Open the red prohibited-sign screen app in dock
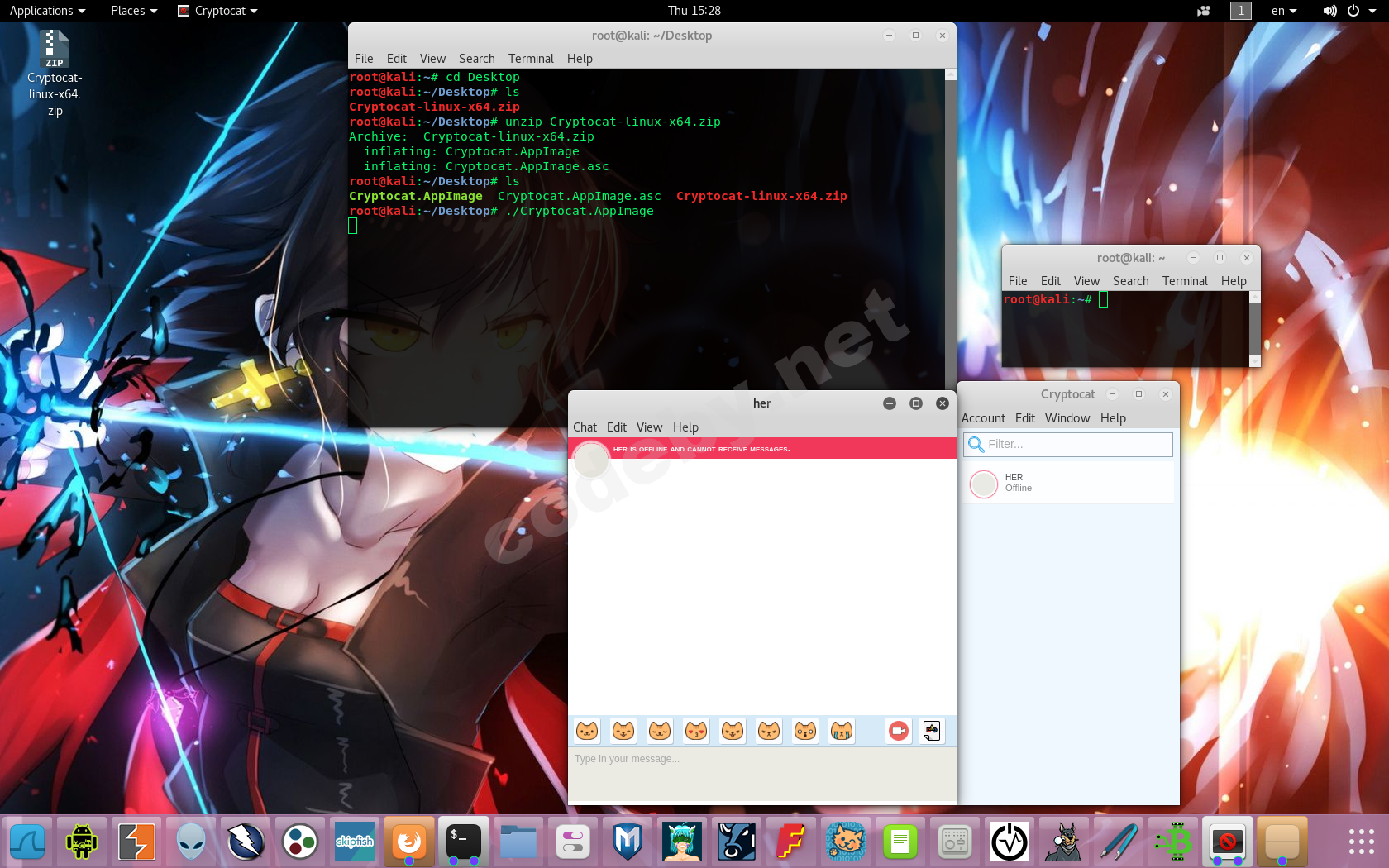This screenshot has width=1389, height=868. coord(1228,842)
